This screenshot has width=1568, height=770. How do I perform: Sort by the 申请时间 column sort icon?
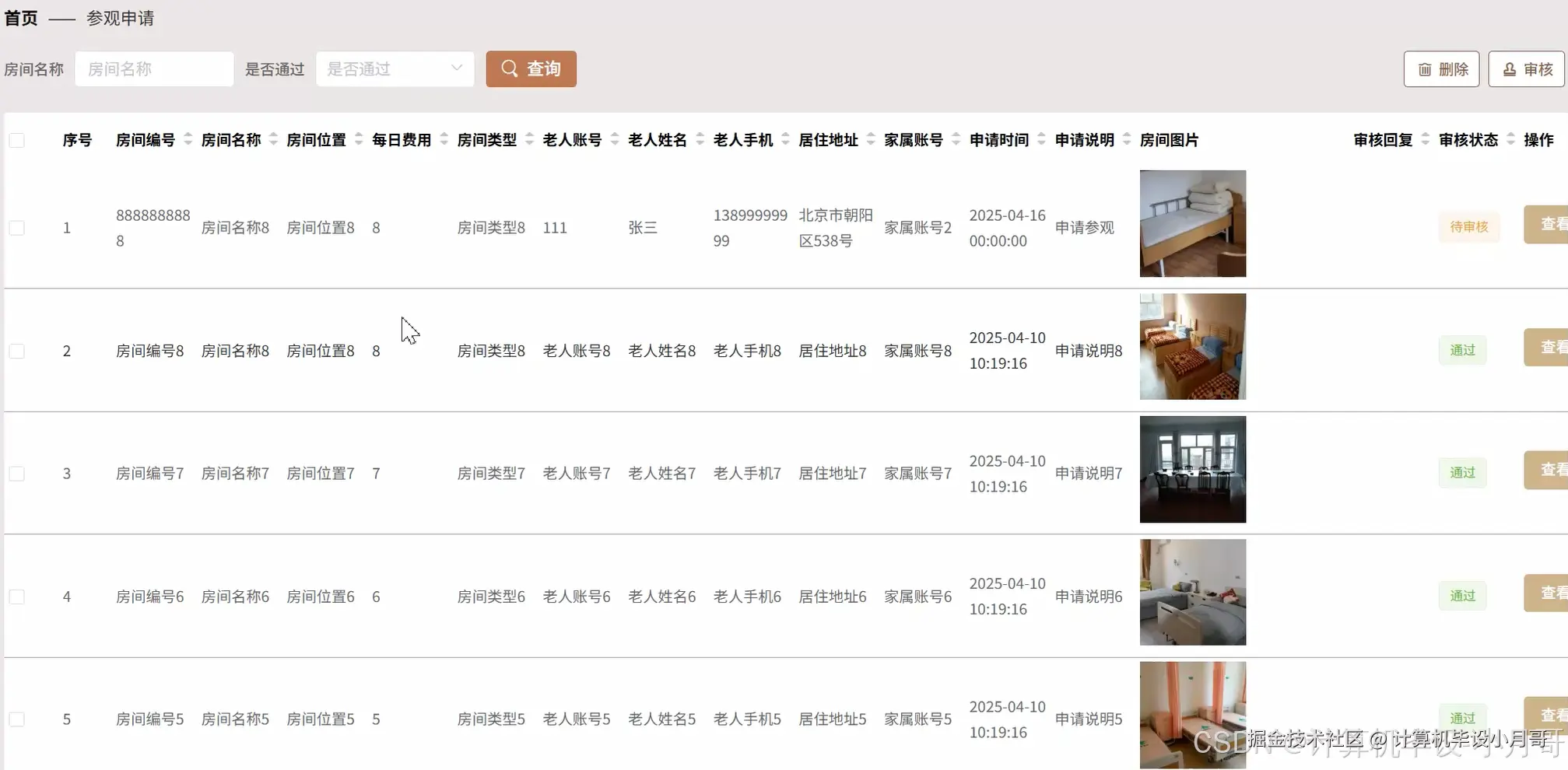1040,139
